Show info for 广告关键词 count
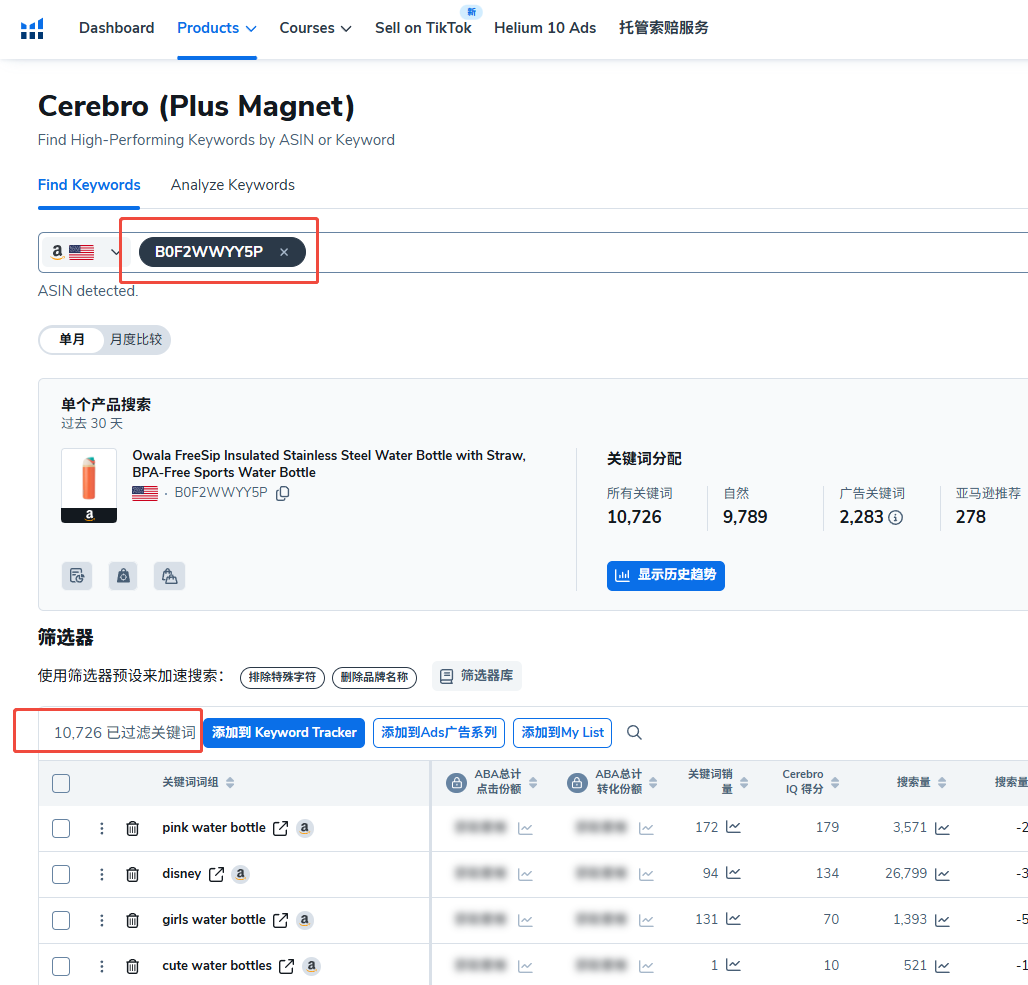Image resolution: width=1028 pixels, height=985 pixels. (x=896, y=518)
